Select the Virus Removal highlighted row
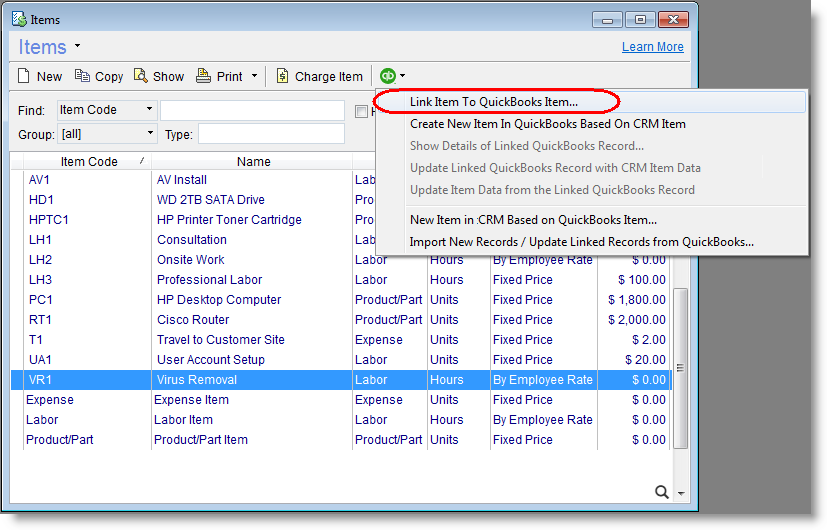This screenshot has height=530, width=827. pos(341,380)
